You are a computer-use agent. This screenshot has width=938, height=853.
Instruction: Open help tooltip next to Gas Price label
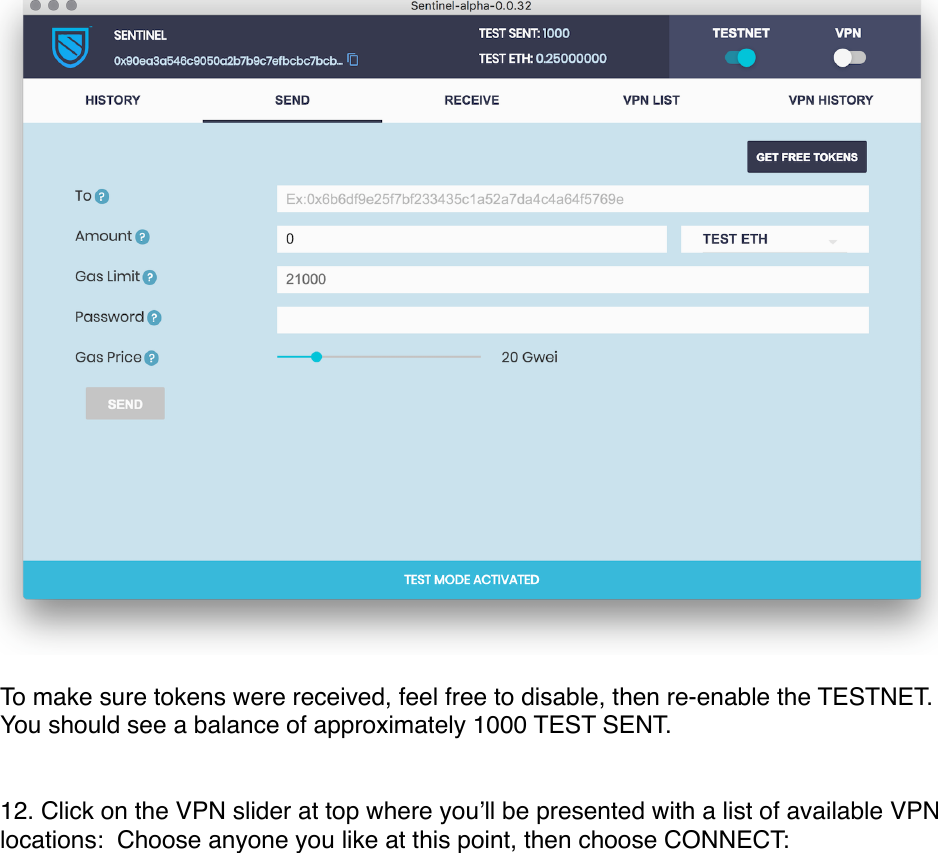point(152,358)
